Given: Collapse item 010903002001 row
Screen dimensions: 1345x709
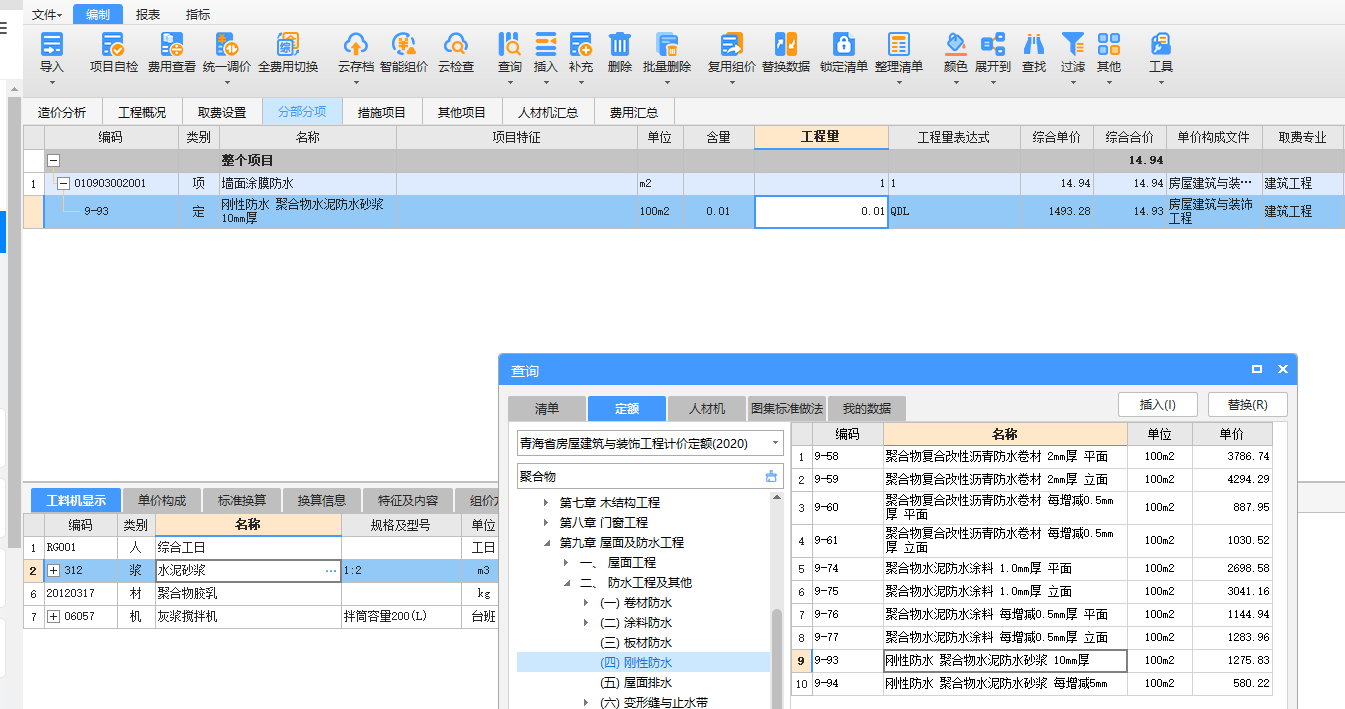Looking at the screenshot, I should click(63, 183).
